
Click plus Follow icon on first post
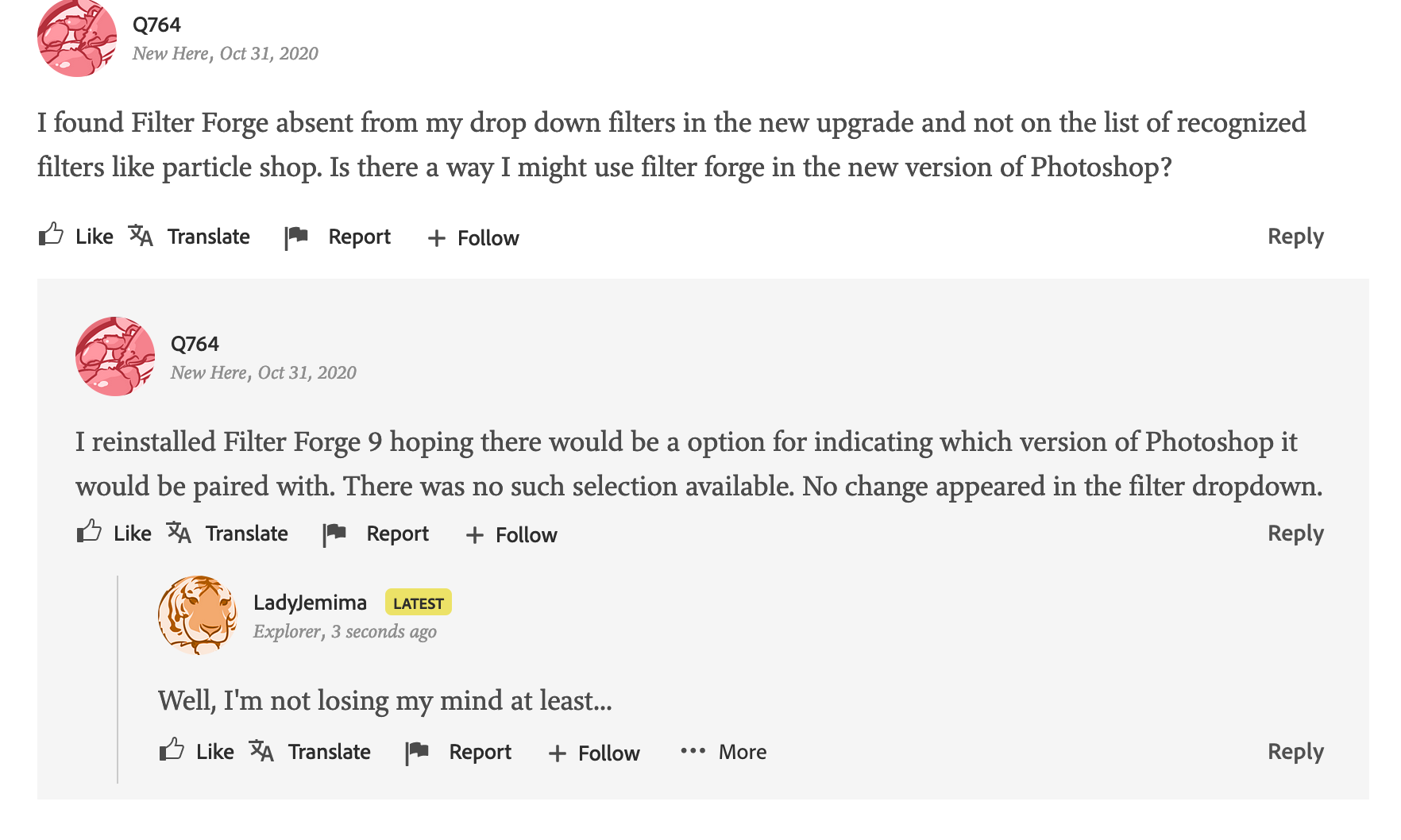pos(436,238)
